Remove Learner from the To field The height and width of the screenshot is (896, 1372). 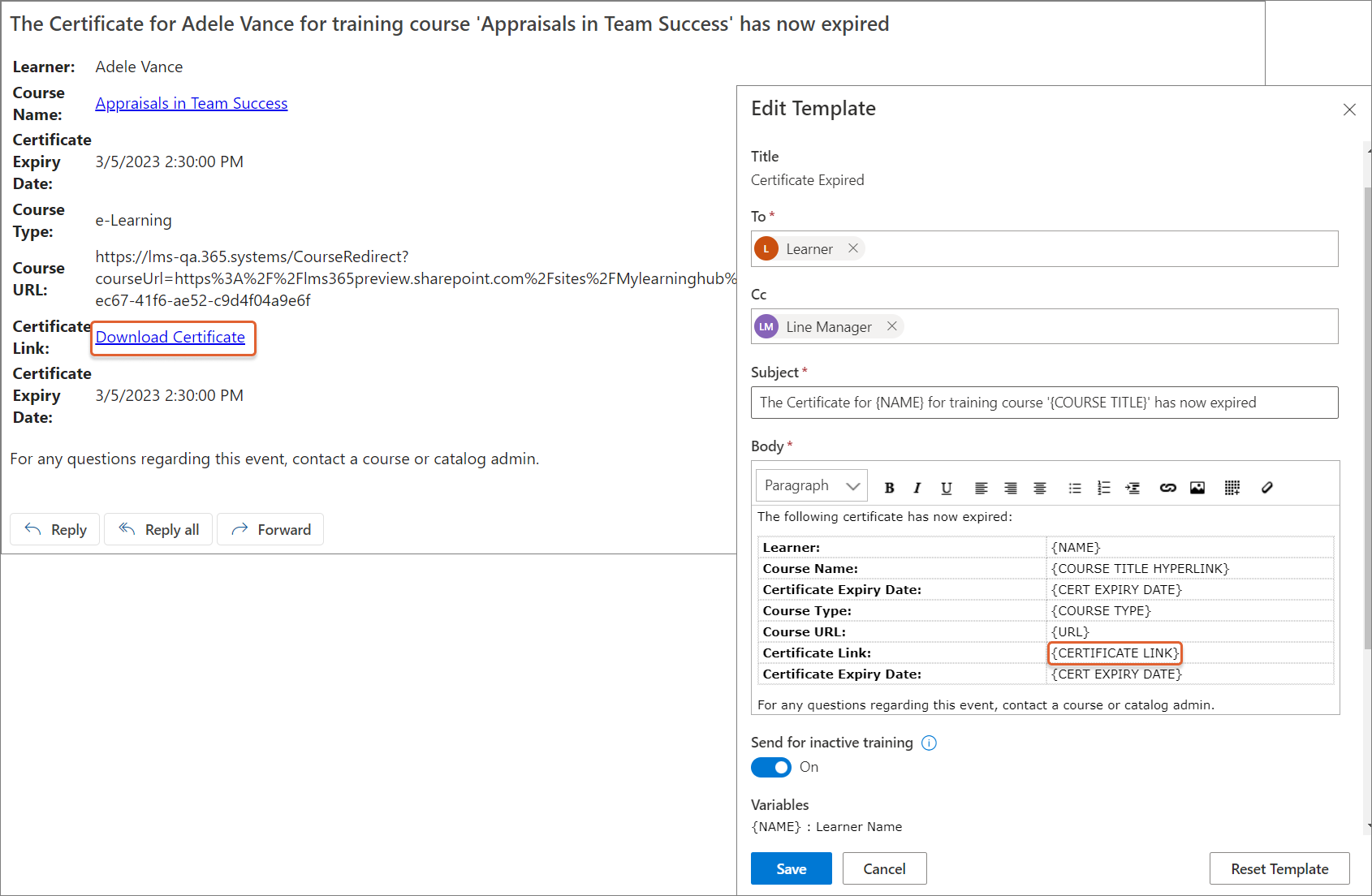point(852,248)
